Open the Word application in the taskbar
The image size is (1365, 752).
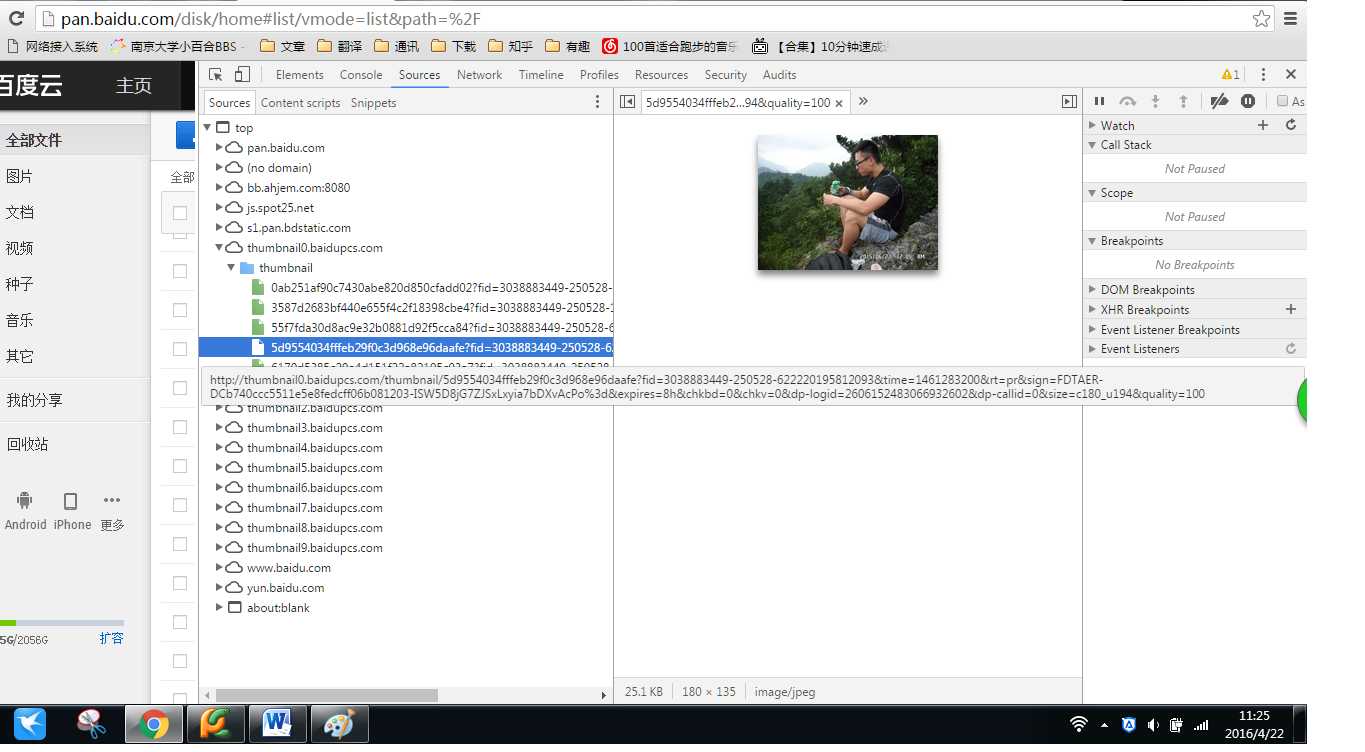click(x=277, y=724)
